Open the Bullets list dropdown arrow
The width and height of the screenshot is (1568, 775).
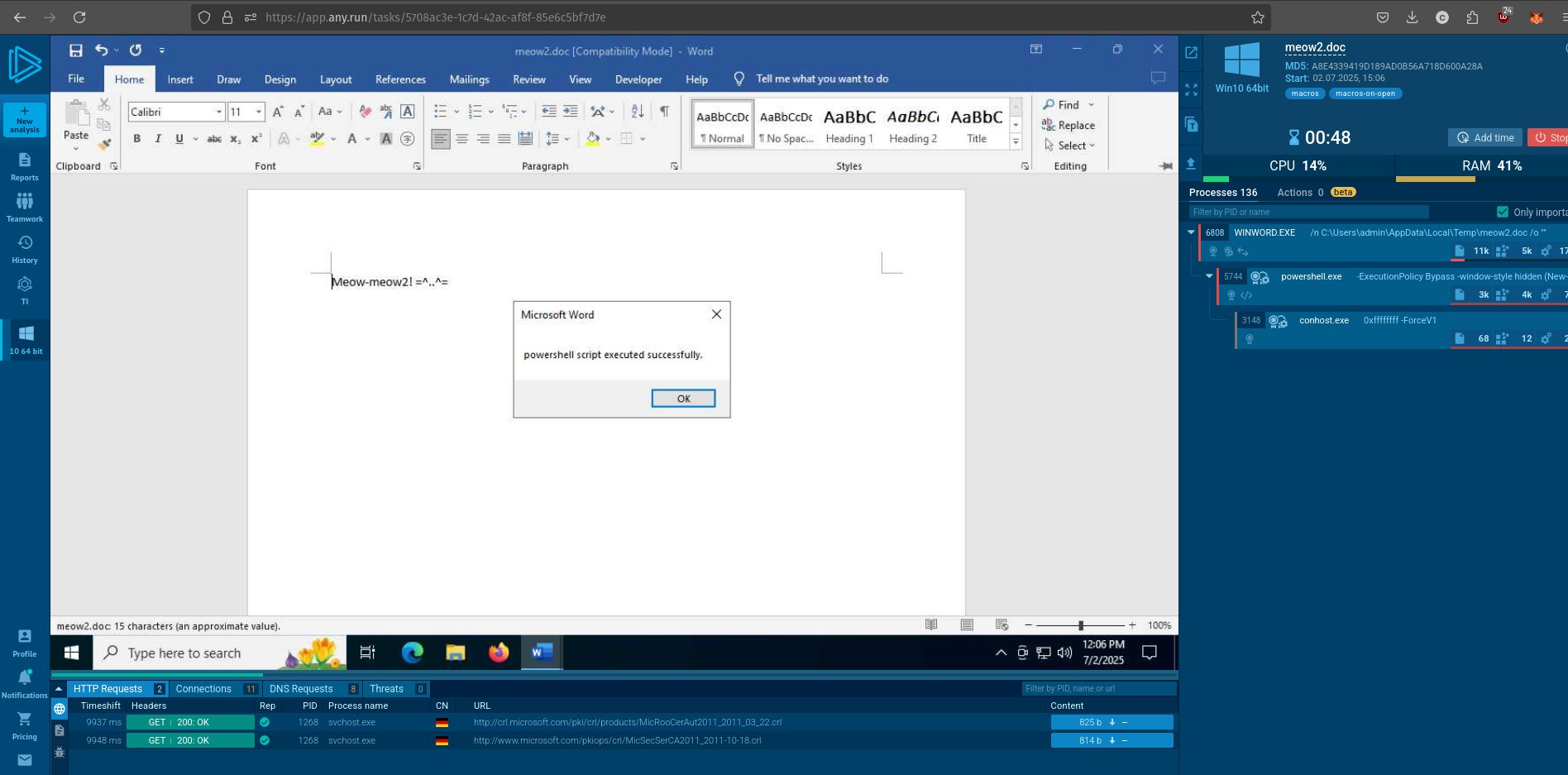tap(457, 111)
